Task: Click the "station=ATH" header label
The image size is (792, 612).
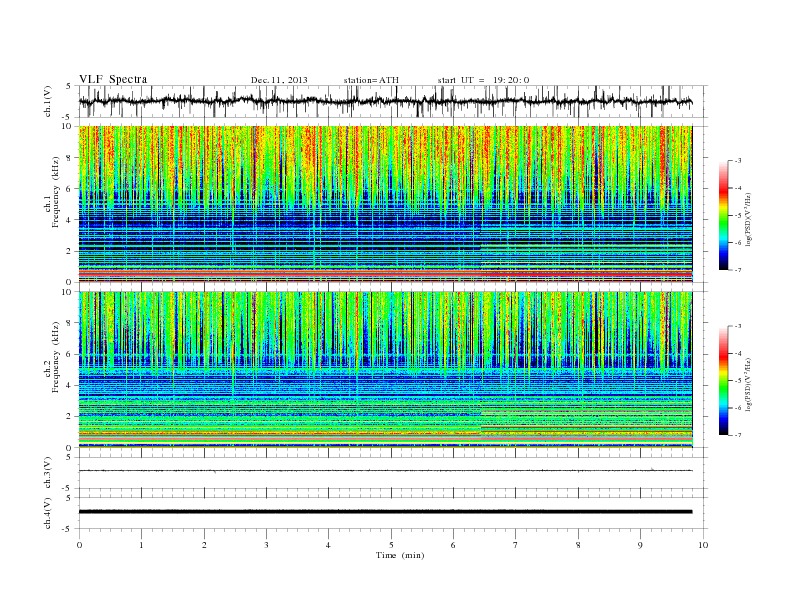Action: [x=371, y=80]
